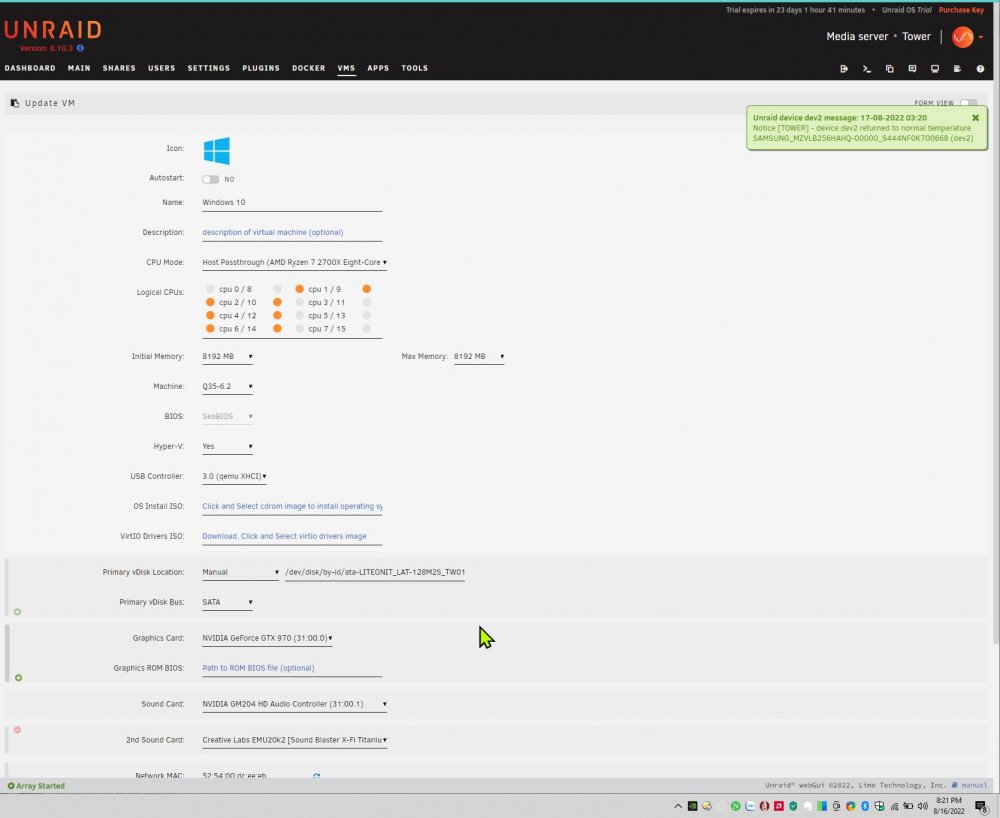Click the overlapping squares icon in the header
This screenshot has width=1000, height=818.
coord(890,69)
